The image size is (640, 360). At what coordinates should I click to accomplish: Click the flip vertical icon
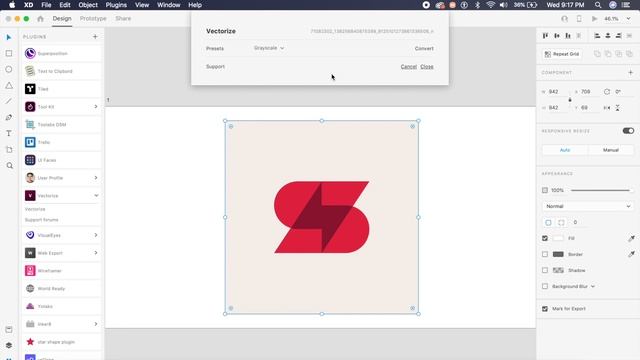[618, 108]
